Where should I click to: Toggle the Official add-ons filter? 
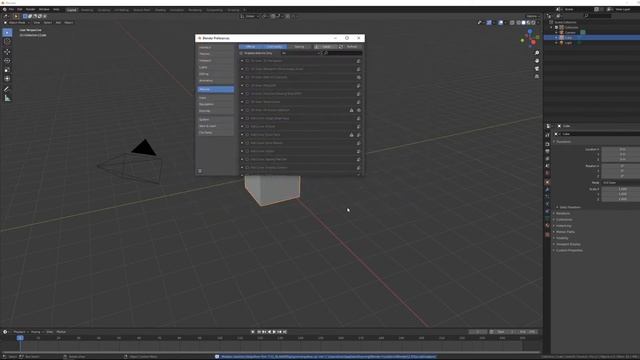251,47
